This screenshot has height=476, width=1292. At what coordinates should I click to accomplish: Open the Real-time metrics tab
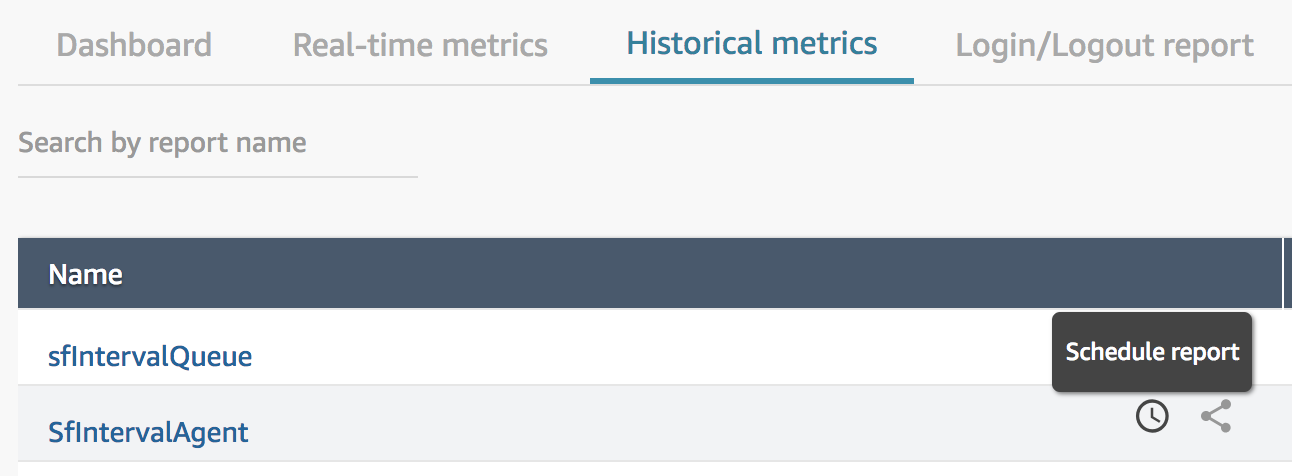pyautogui.click(x=420, y=45)
